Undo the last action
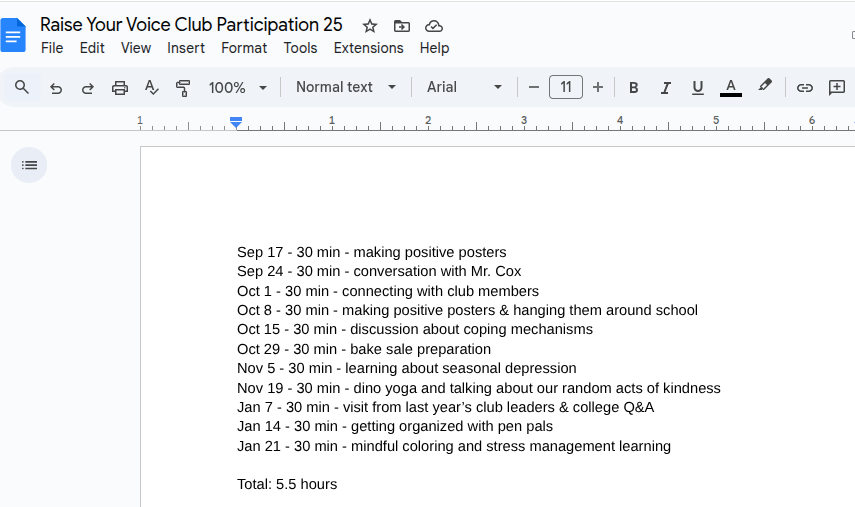 coord(56,87)
